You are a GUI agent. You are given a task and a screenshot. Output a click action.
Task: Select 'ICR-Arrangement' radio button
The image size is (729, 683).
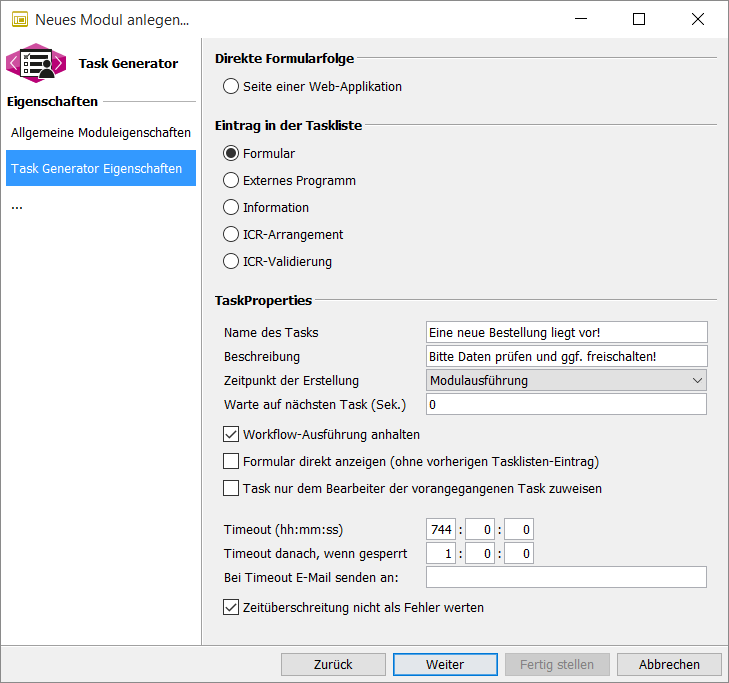tap(232, 235)
